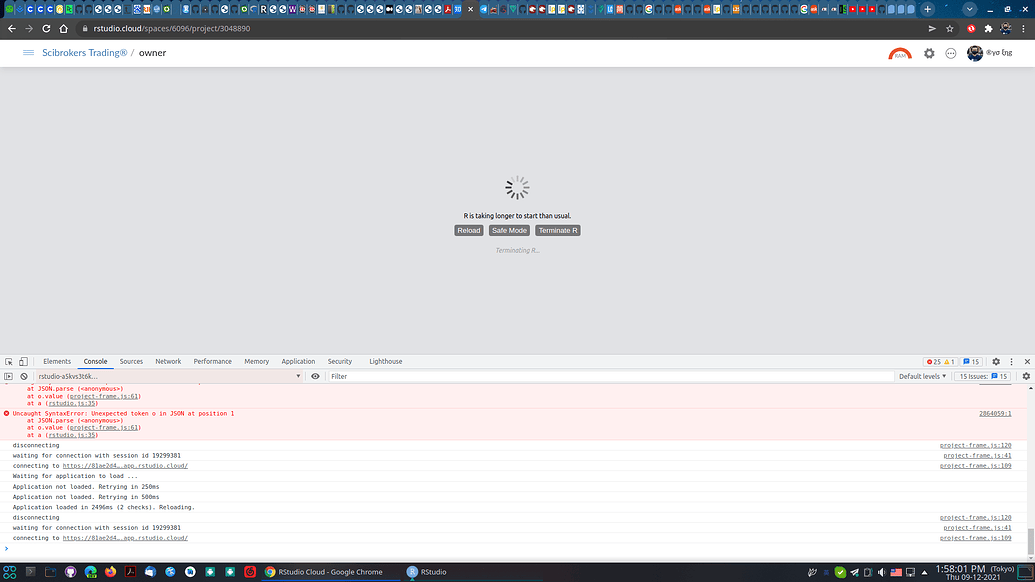Screen dimensions: 1035x582
Task: Click the Safe Mode button
Action: (509, 230)
